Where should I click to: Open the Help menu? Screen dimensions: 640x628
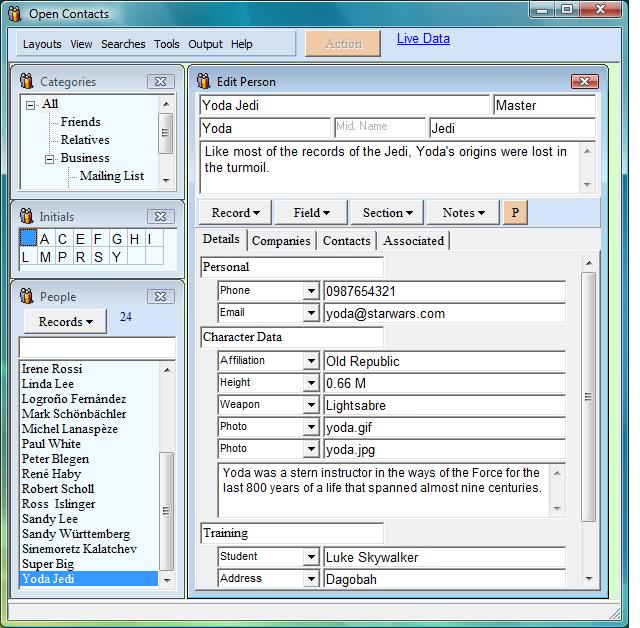[242, 44]
